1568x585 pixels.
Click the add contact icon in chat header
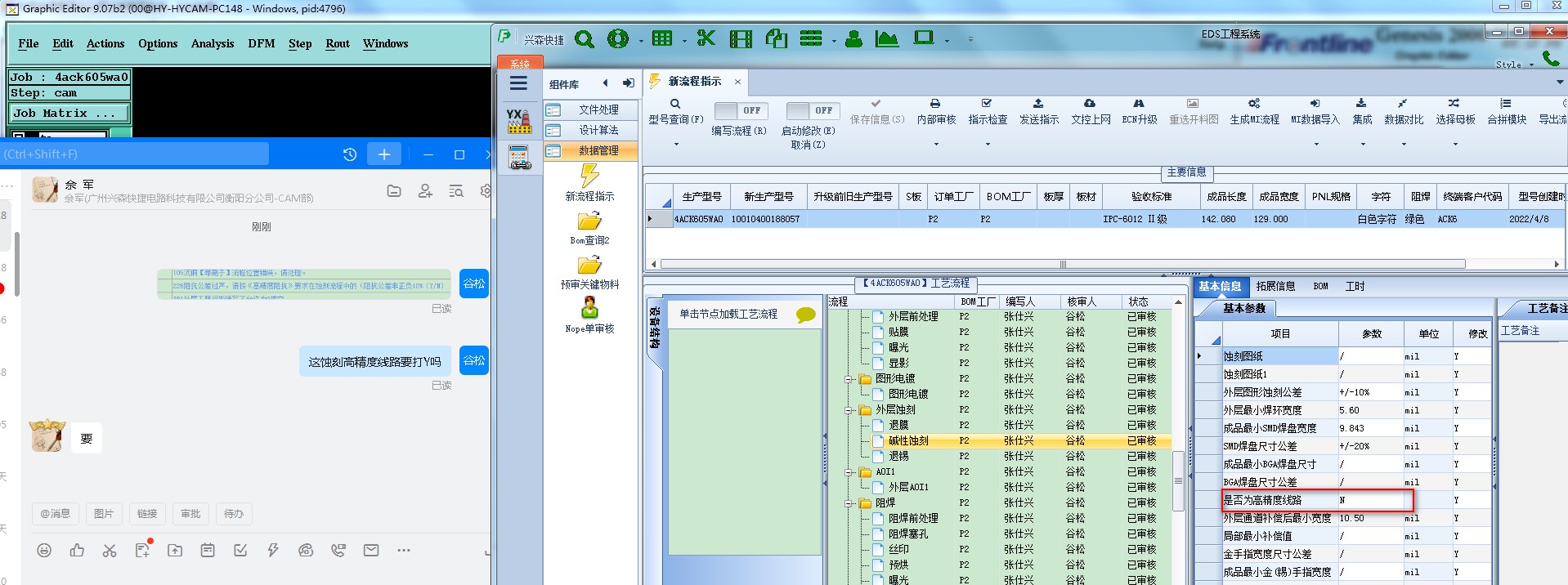tap(425, 191)
